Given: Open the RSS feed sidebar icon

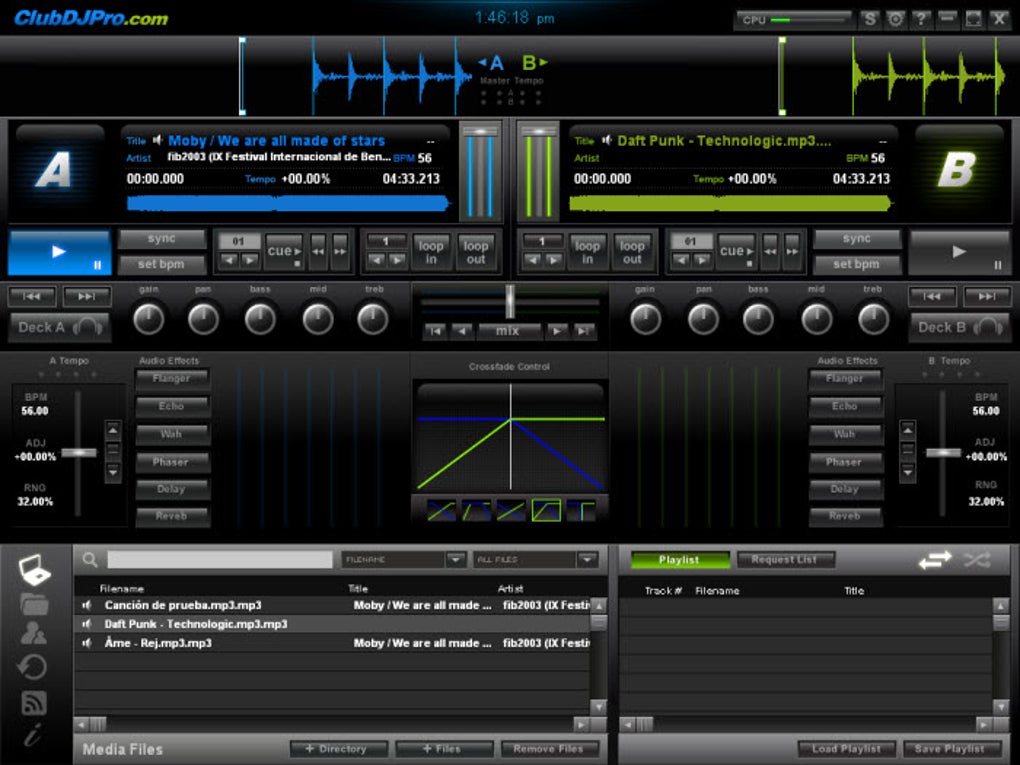Looking at the screenshot, I should 34,703.
